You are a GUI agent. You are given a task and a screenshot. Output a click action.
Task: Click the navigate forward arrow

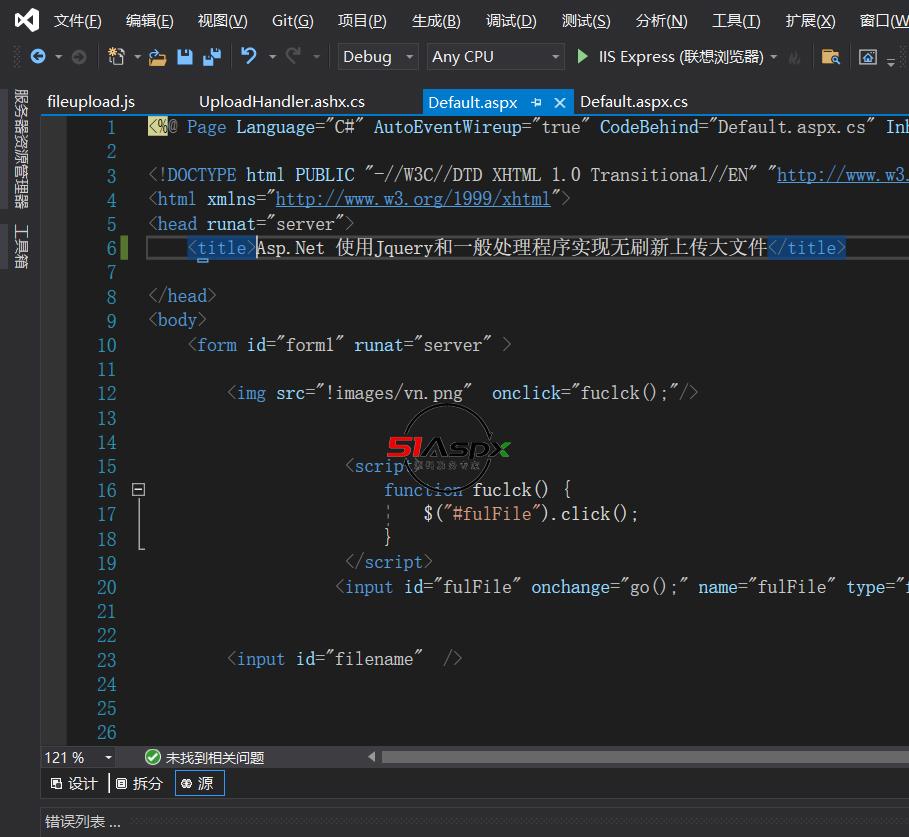point(79,57)
